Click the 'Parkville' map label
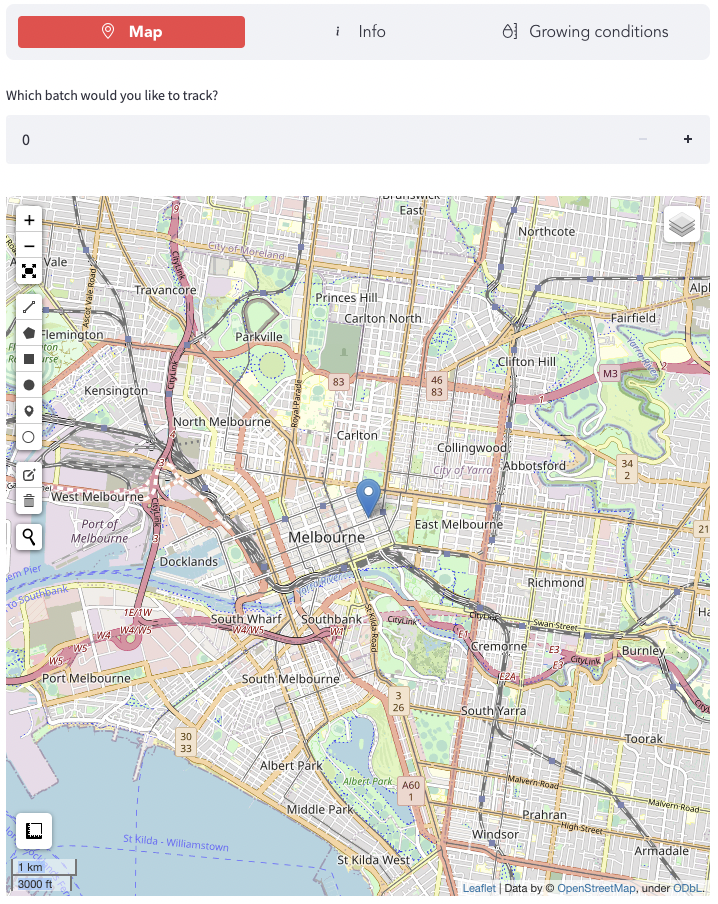 (259, 337)
